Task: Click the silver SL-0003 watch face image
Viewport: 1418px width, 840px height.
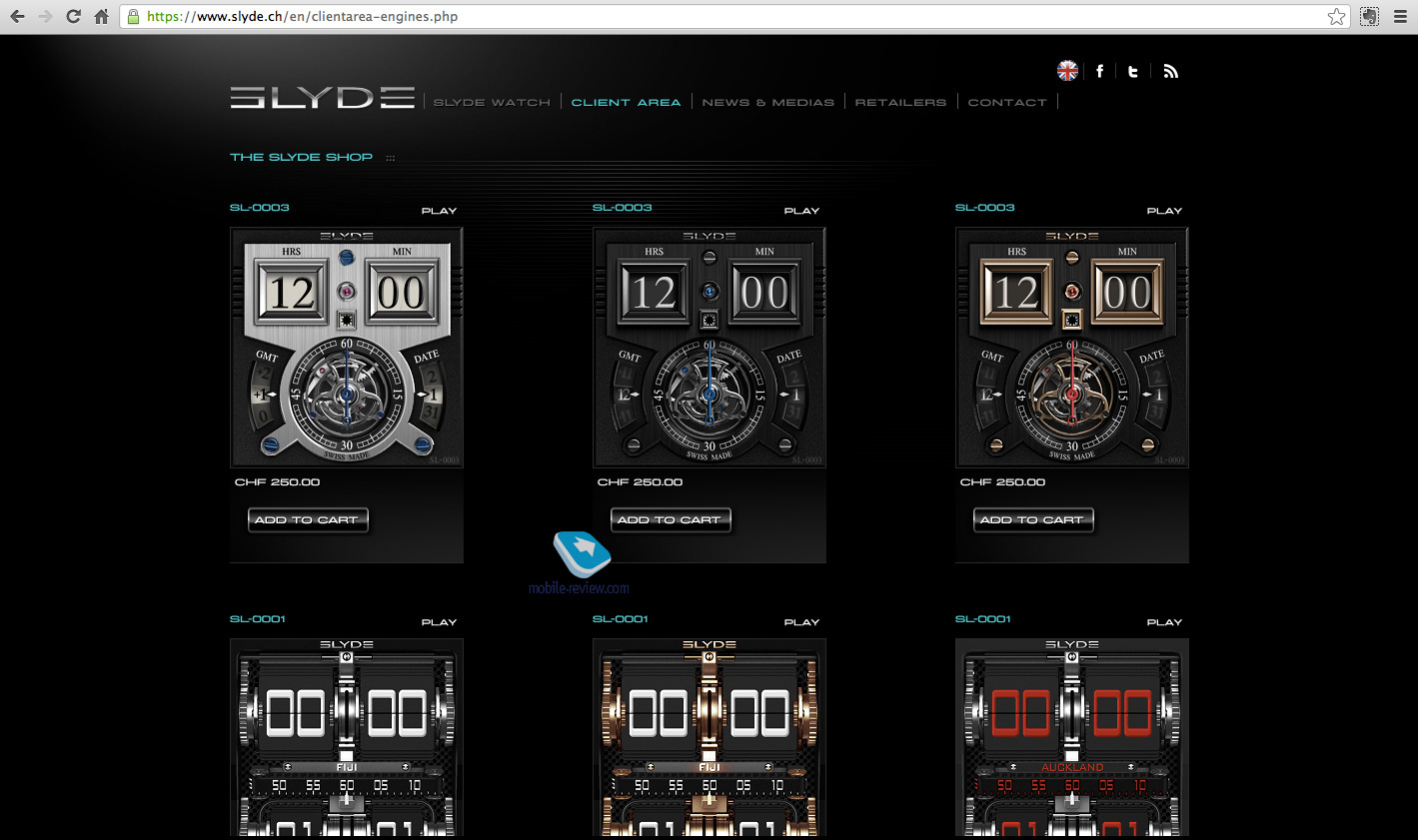Action: [347, 347]
